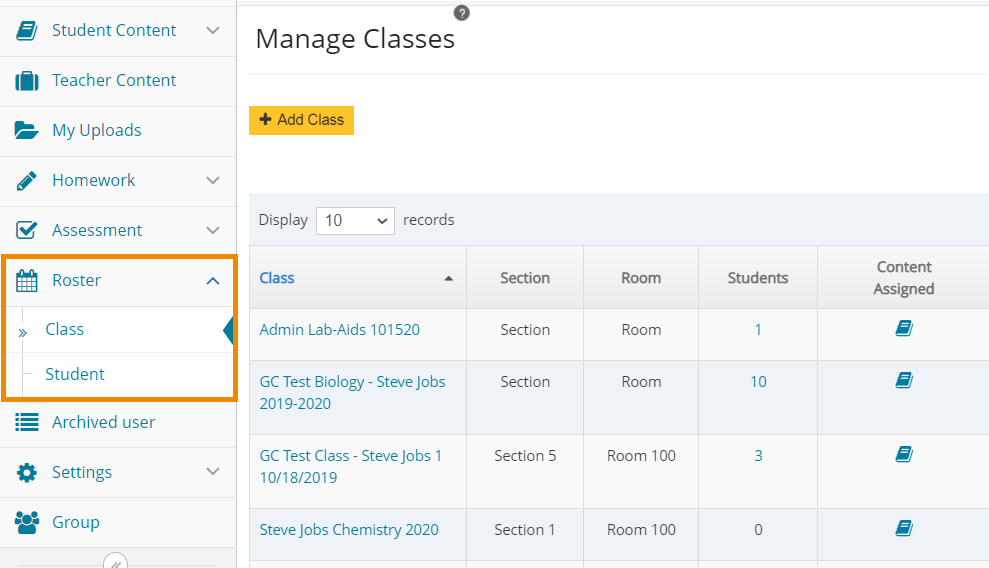Click the Add Class button
The height and width of the screenshot is (568, 989).
coord(301,120)
